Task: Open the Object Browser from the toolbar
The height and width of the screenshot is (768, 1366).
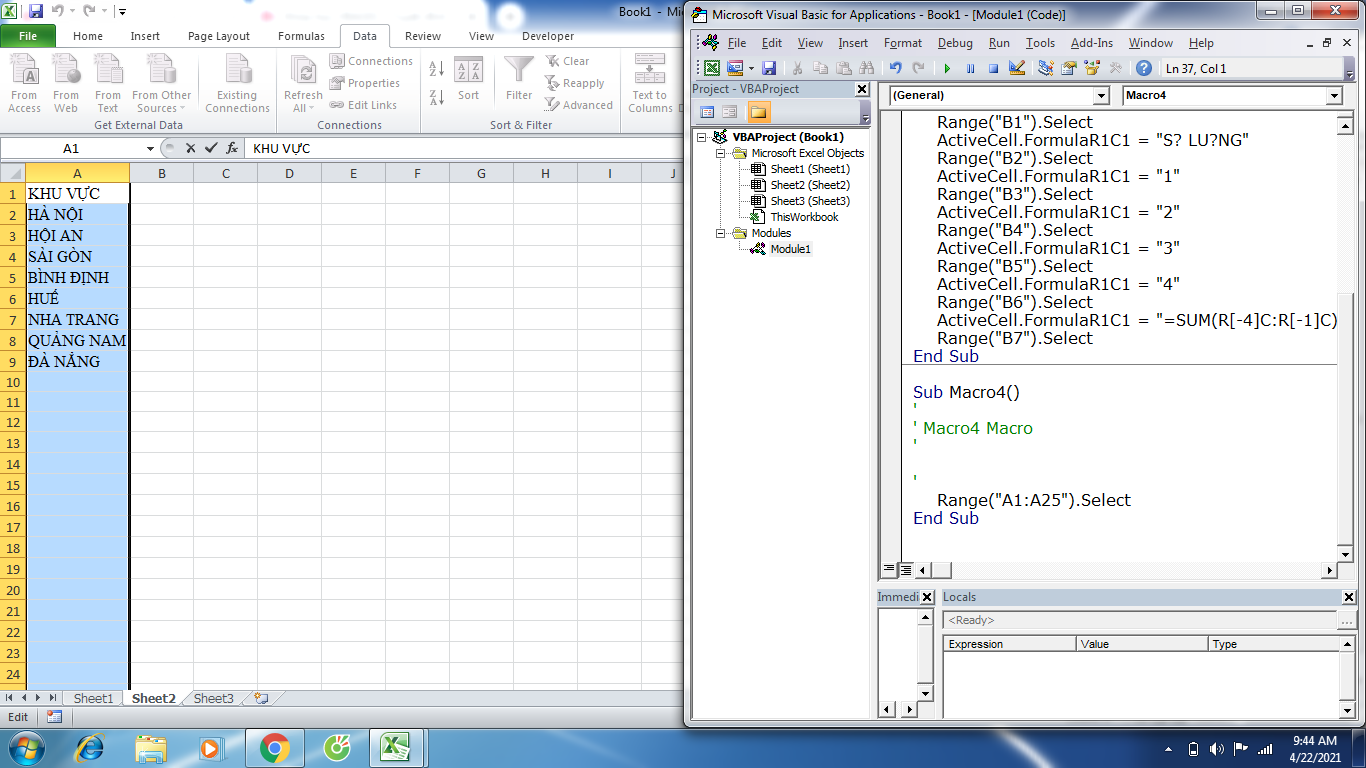Action: (x=1091, y=68)
